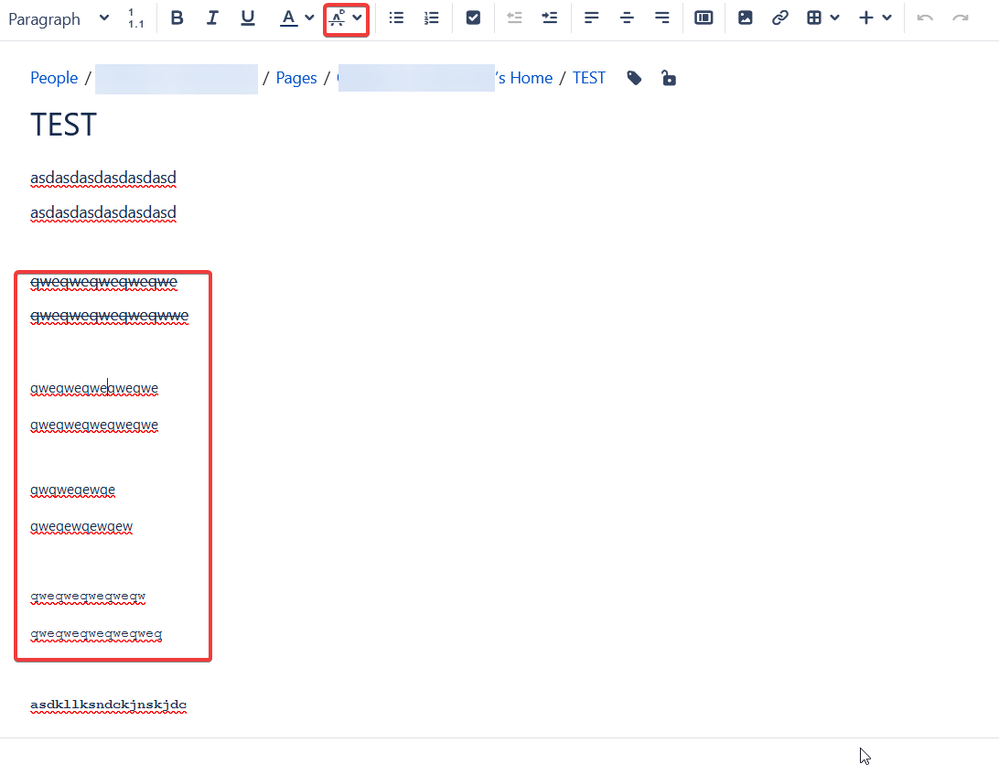Apply text color with A icon
Screen dimensions: 999x766
click(289, 18)
